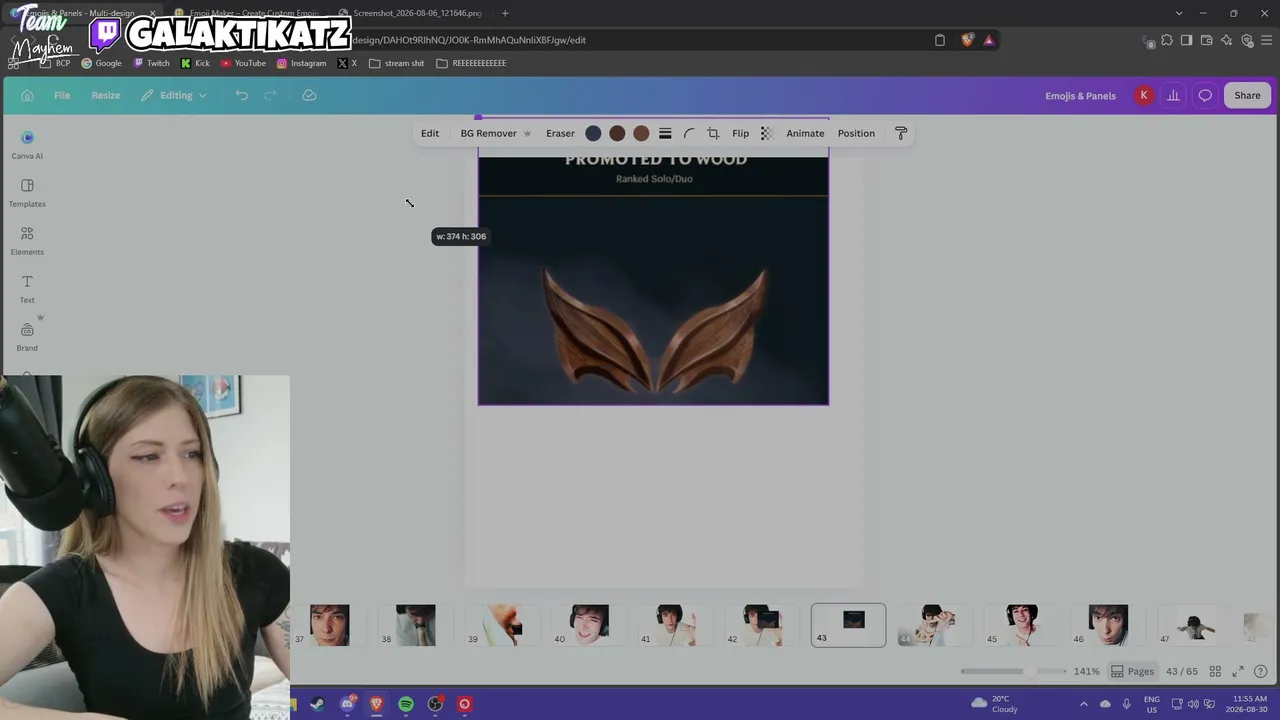Select page 38 thumbnail
Viewport: 1280px width, 720px height.
tap(415, 625)
